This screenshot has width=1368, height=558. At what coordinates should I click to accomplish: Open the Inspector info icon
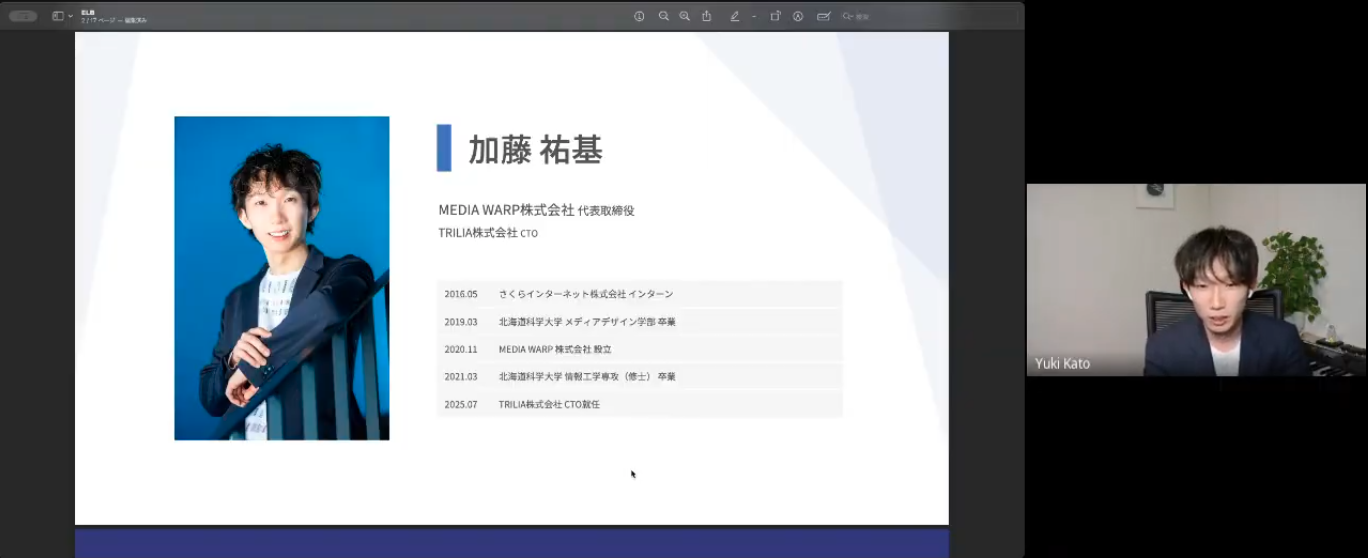click(x=639, y=16)
